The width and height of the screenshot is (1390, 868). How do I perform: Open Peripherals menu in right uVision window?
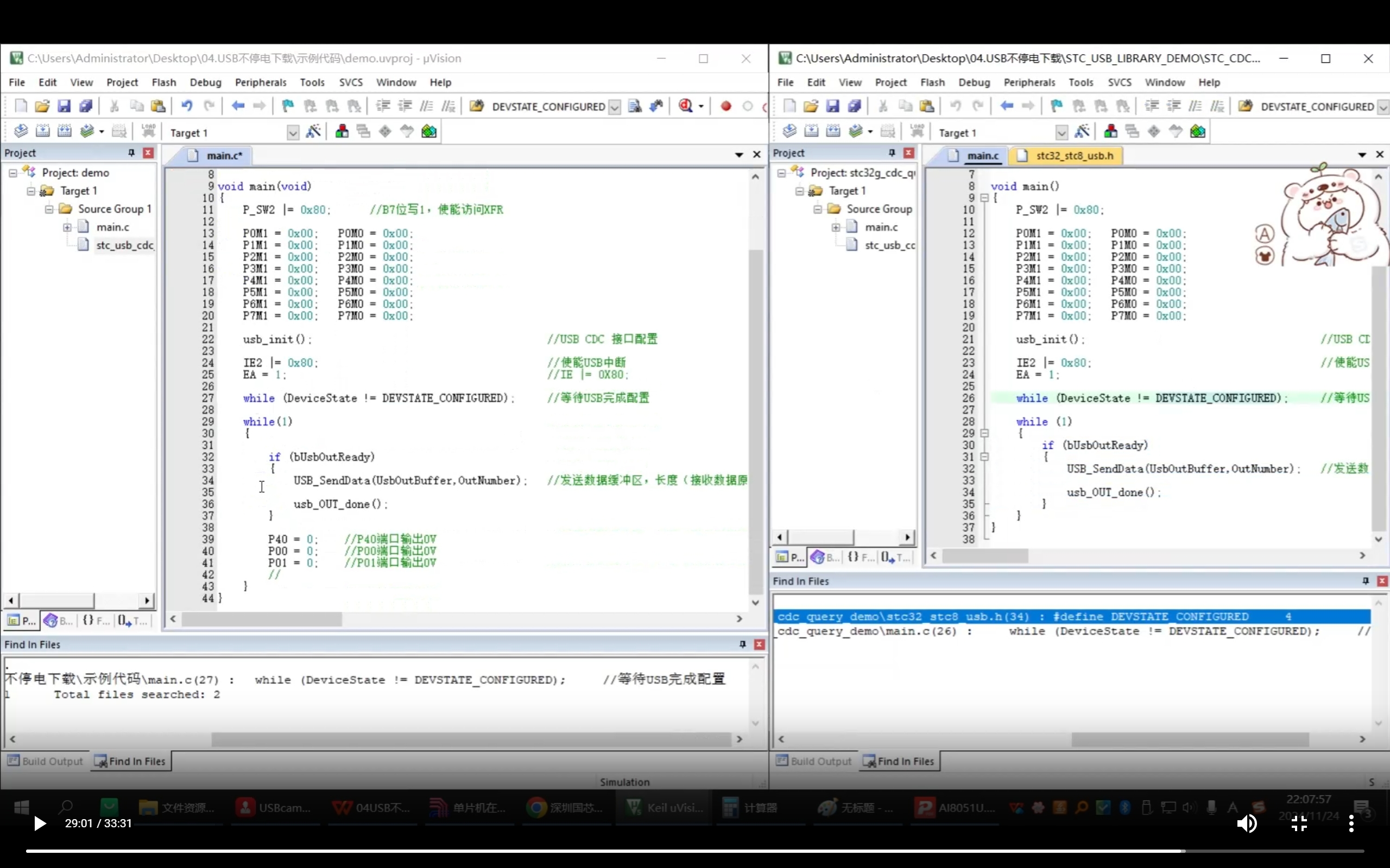coord(1029,83)
